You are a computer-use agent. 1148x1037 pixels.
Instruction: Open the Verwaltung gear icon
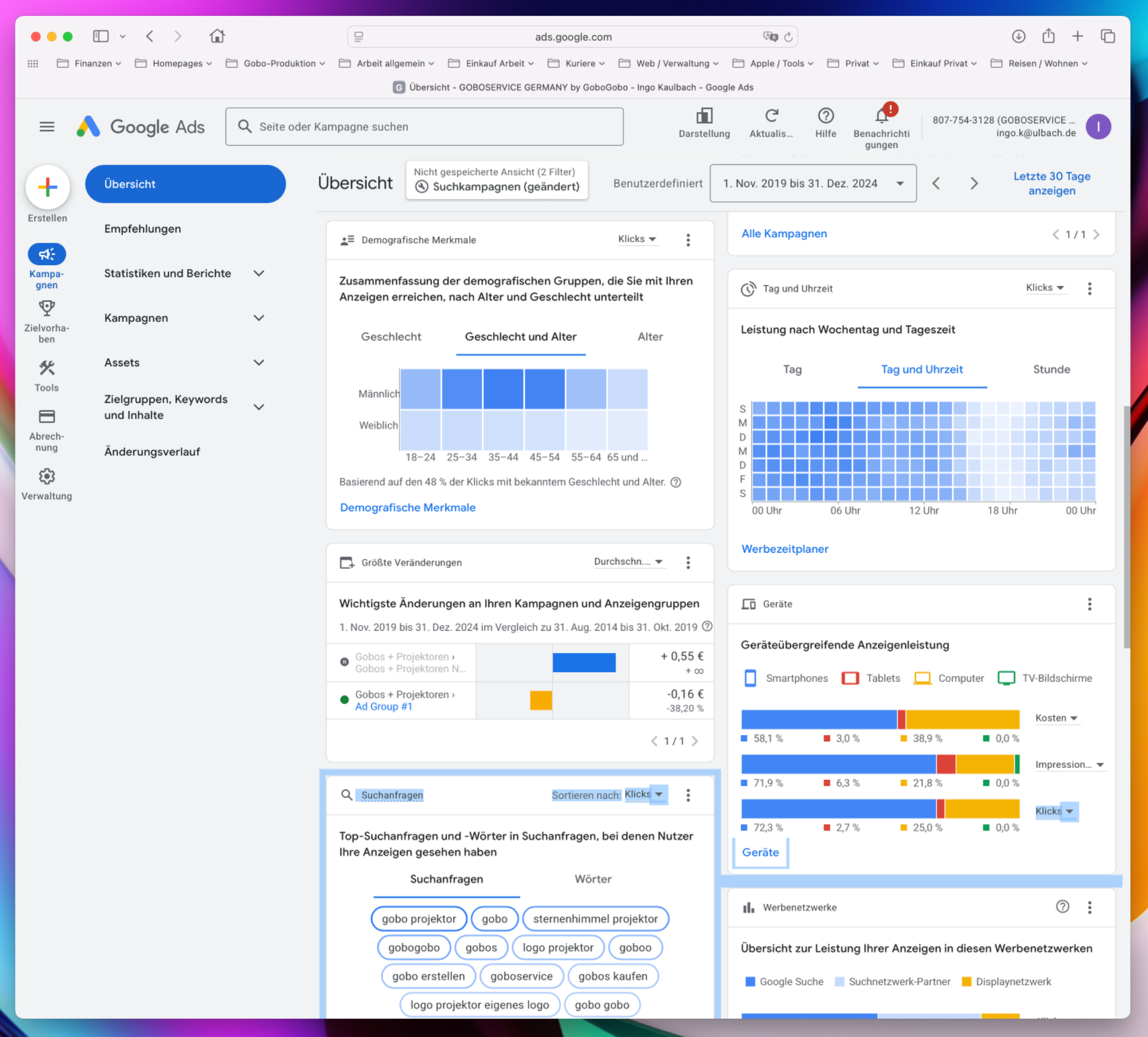46,476
